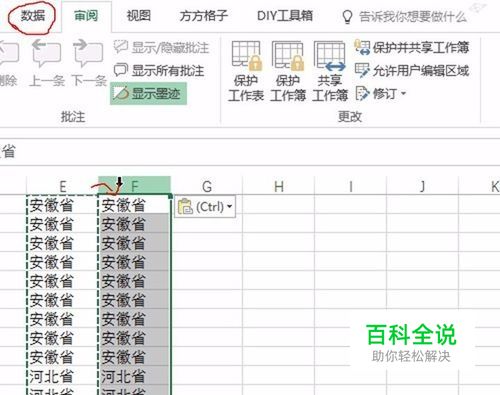Open the paste options (Ctrl) dropdown

point(205,207)
